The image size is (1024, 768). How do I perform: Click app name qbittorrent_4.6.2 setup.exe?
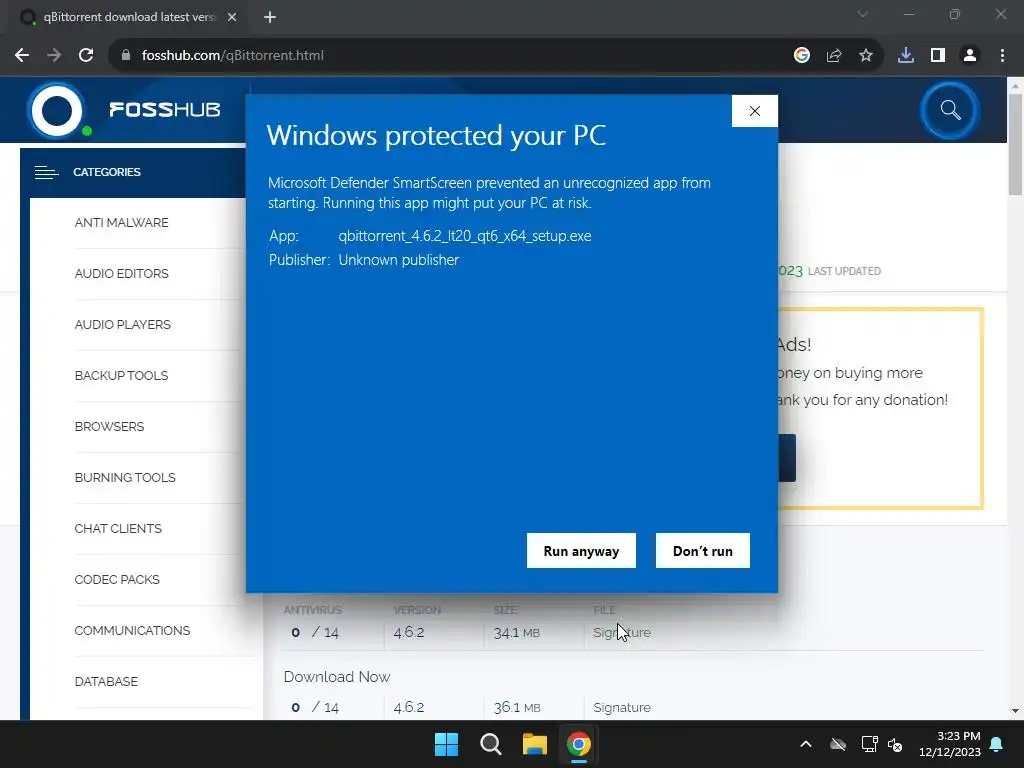pos(465,236)
